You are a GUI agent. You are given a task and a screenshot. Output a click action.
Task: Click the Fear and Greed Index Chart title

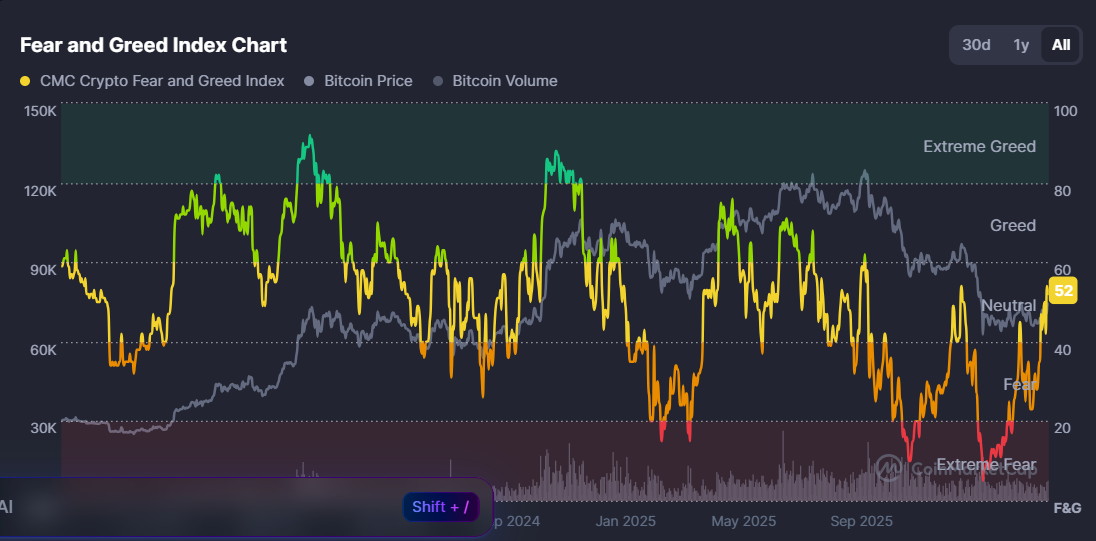click(x=154, y=45)
